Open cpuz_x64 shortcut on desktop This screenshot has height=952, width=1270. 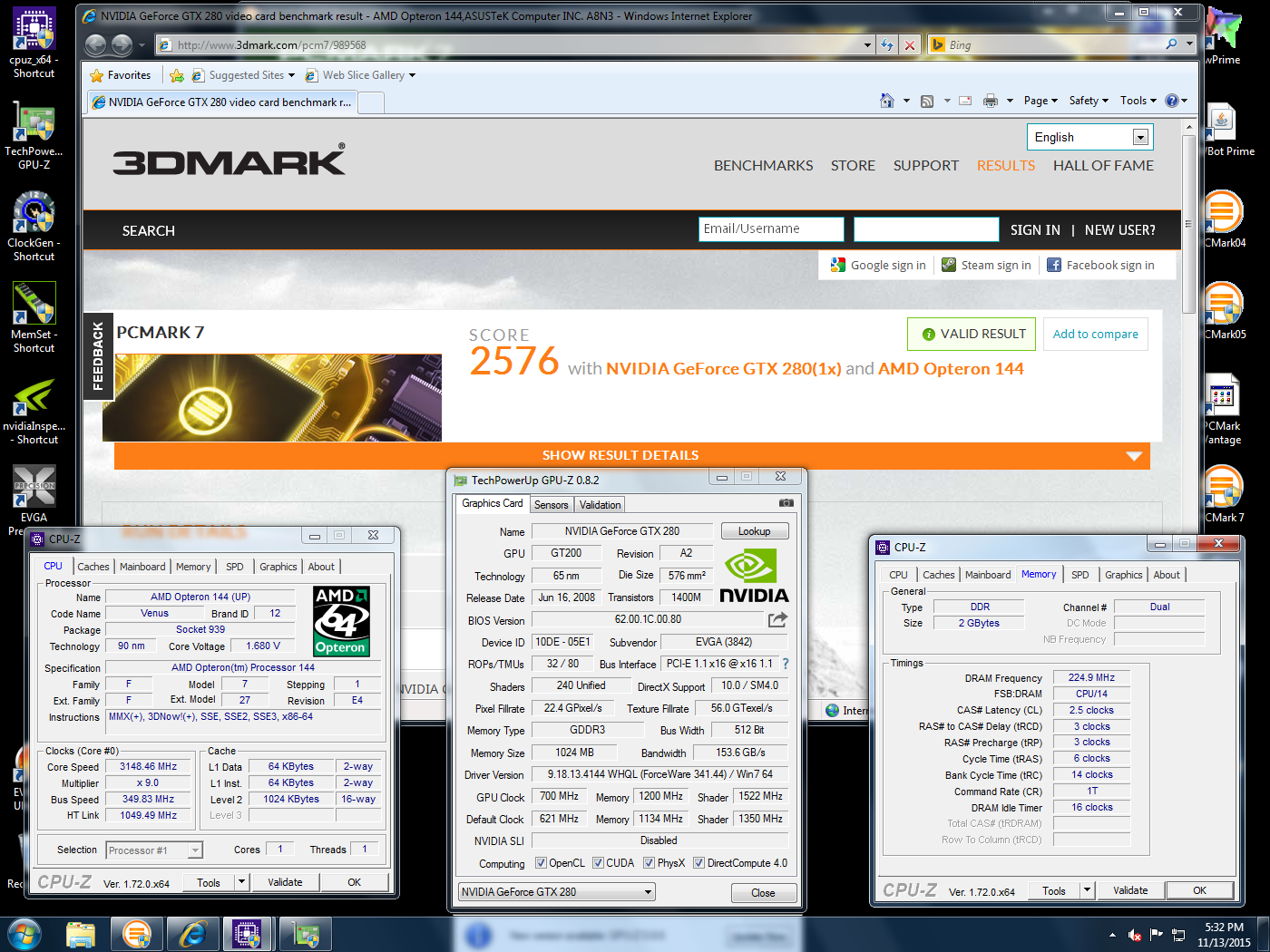click(x=34, y=41)
